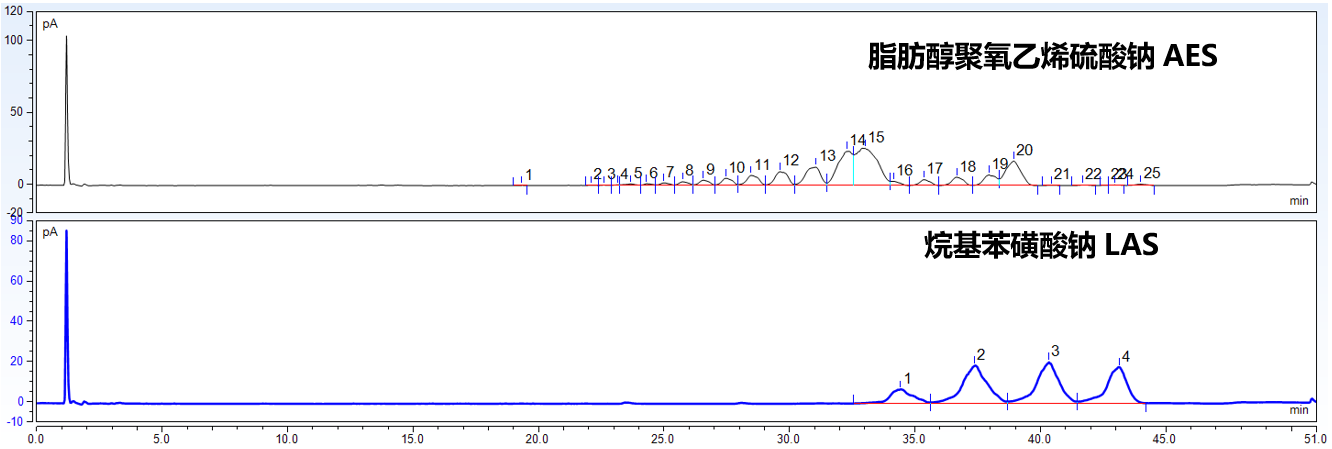The width and height of the screenshot is (1332, 449).
Task: Click the LAS chromatogram title text
Action: click(x=1041, y=245)
